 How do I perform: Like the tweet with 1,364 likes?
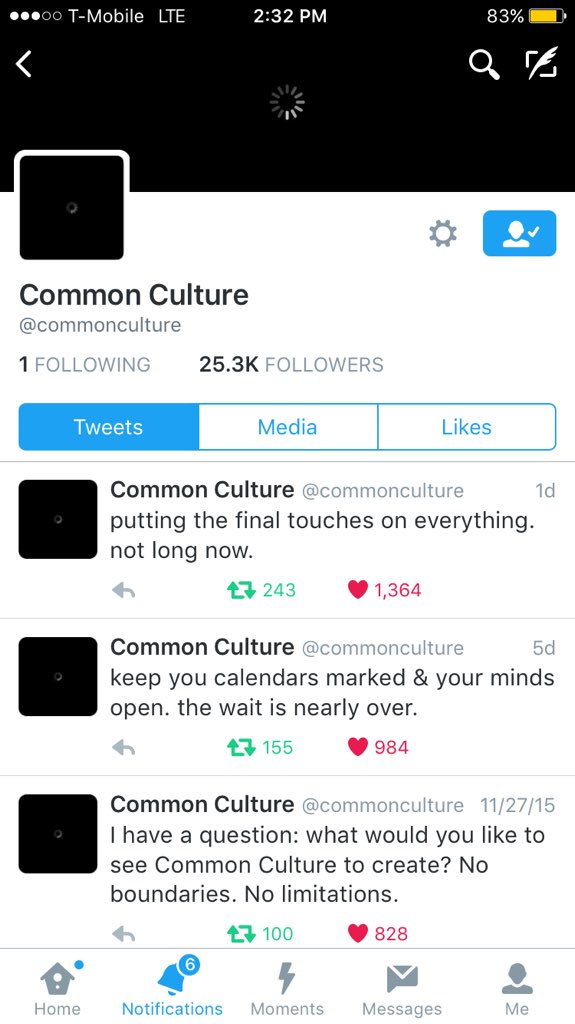[384, 590]
